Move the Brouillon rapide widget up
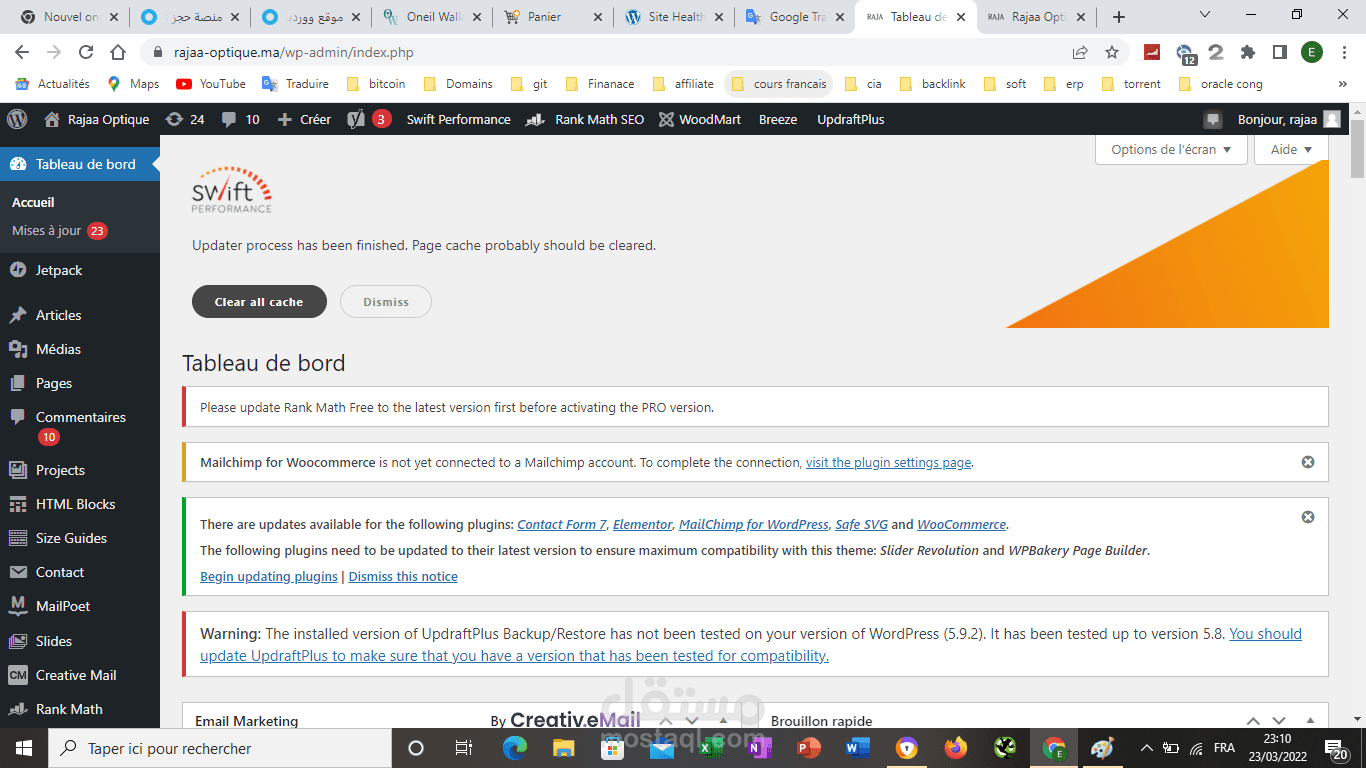This screenshot has width=1366, height=768. 1252,720
